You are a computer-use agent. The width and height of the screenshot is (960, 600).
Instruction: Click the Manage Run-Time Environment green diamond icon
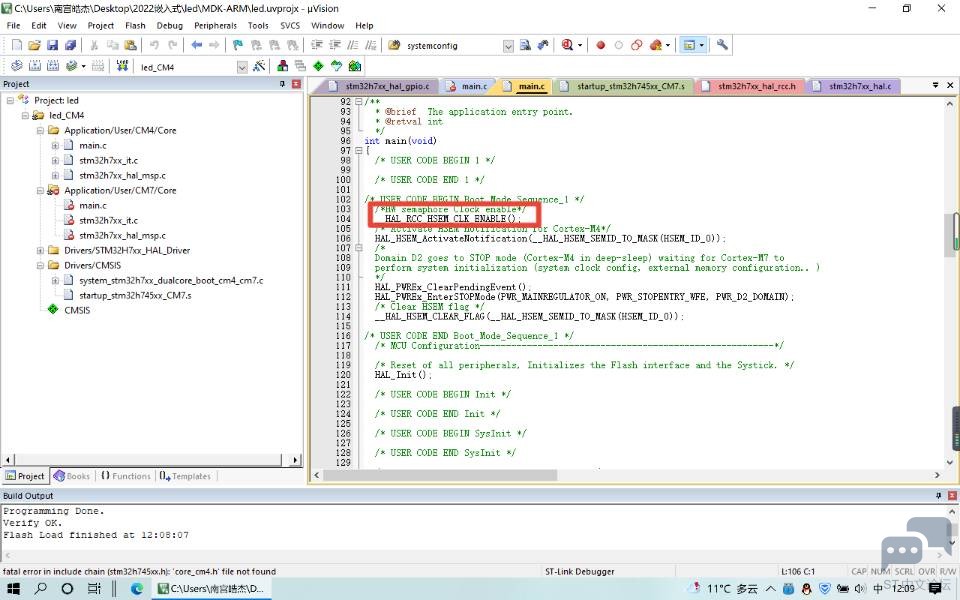[318, 66]
